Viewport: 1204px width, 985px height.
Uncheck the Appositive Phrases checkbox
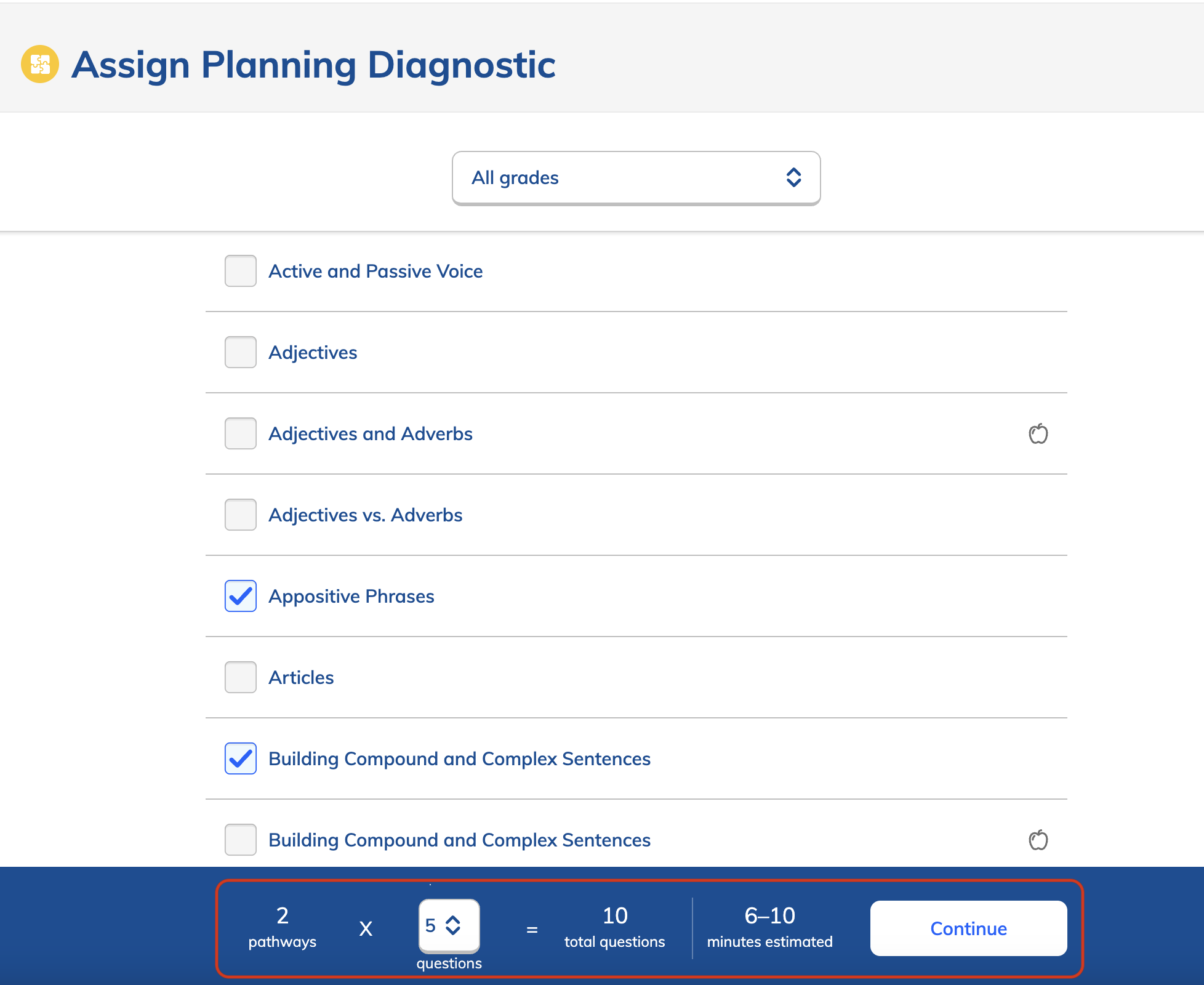click(x=241, y=596)
